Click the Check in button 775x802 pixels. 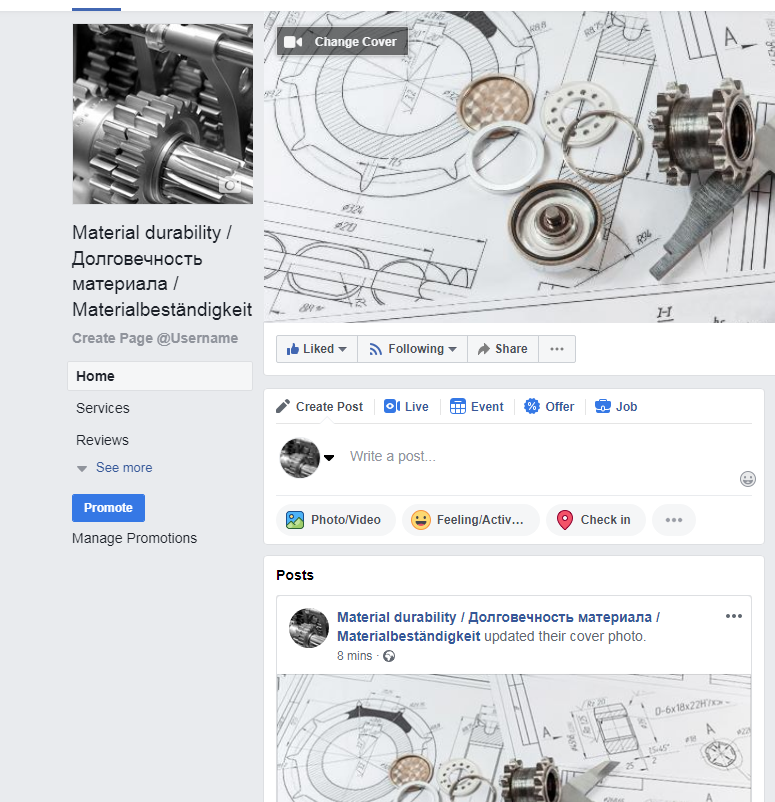coord(596,520)
